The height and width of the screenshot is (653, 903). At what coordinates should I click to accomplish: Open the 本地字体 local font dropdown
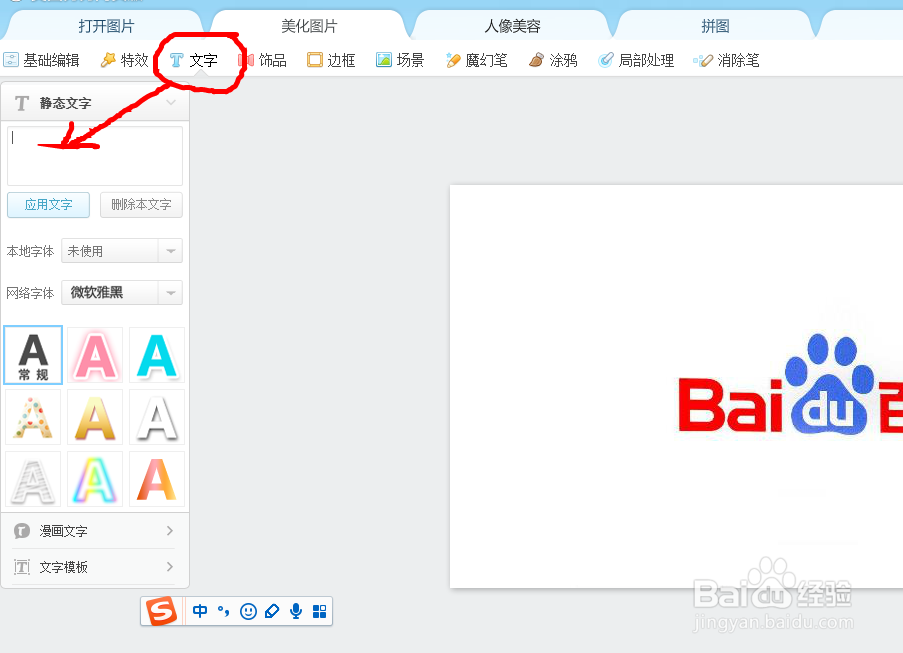coord(120,251)
